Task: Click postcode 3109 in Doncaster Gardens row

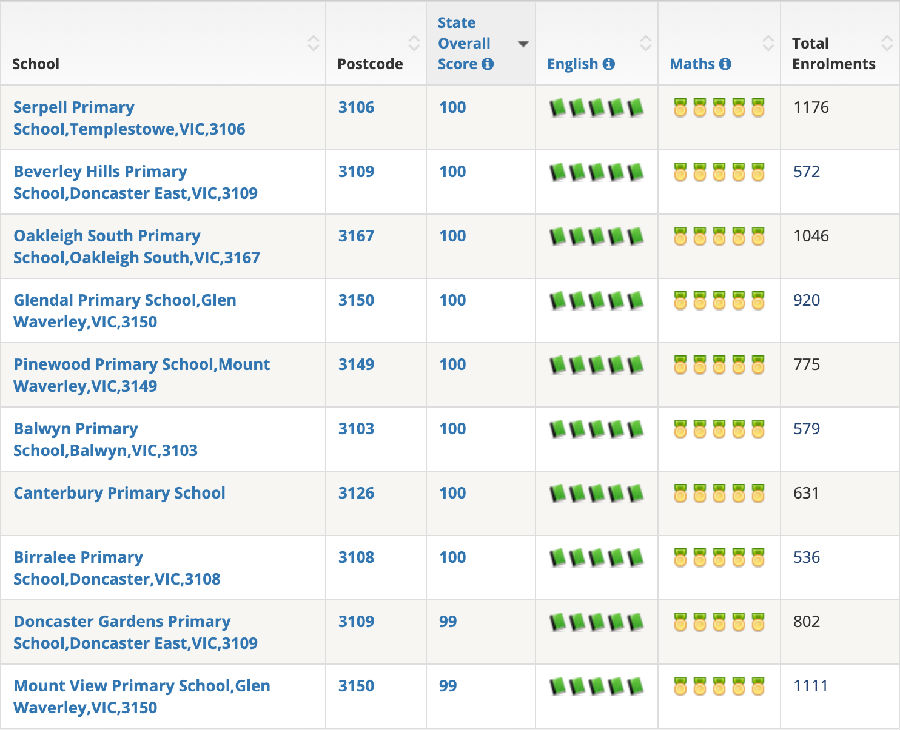Action: point(356,622)
